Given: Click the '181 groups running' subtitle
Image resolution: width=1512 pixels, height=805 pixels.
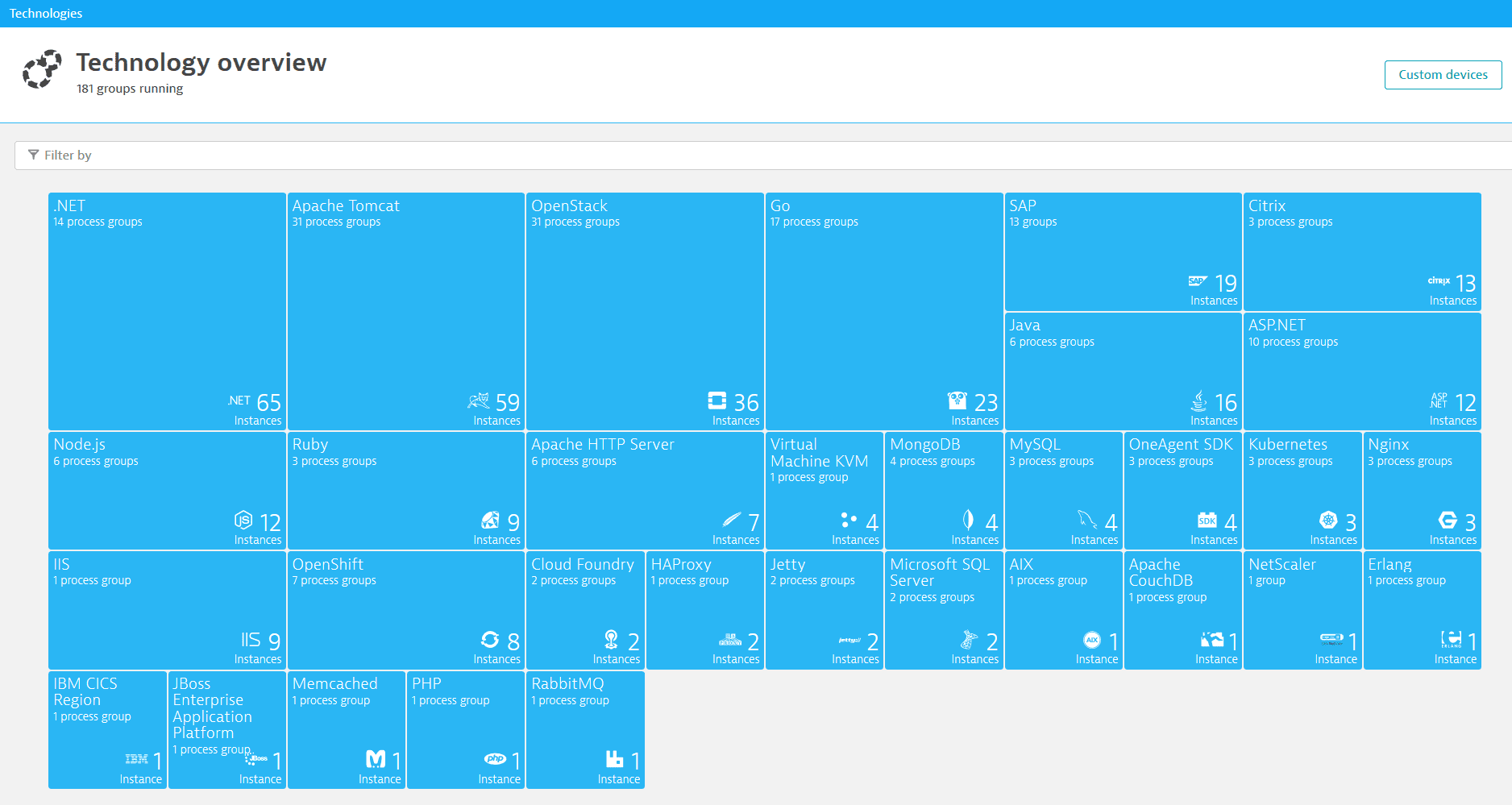Looking at the screenshot, I should pyautogui.click(x=130, y=89).
